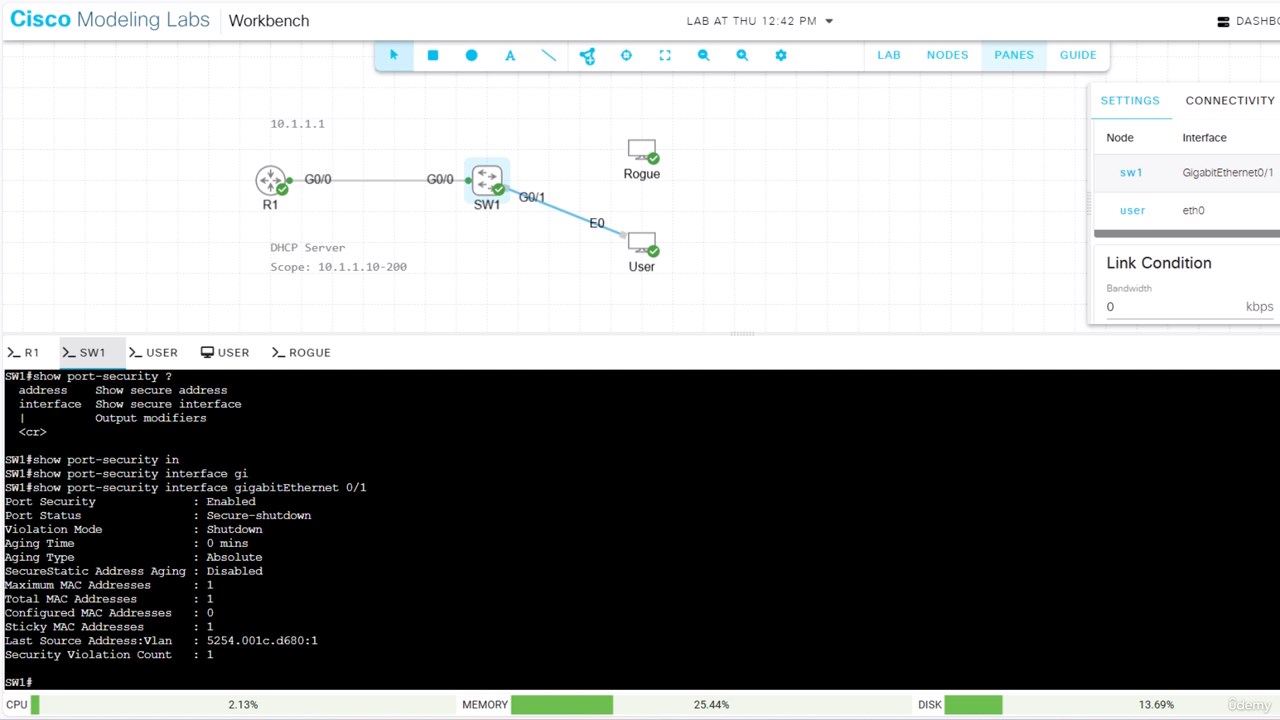
Task: Click the G0/1 interface label on SW1
Action: tap(532, 197)
